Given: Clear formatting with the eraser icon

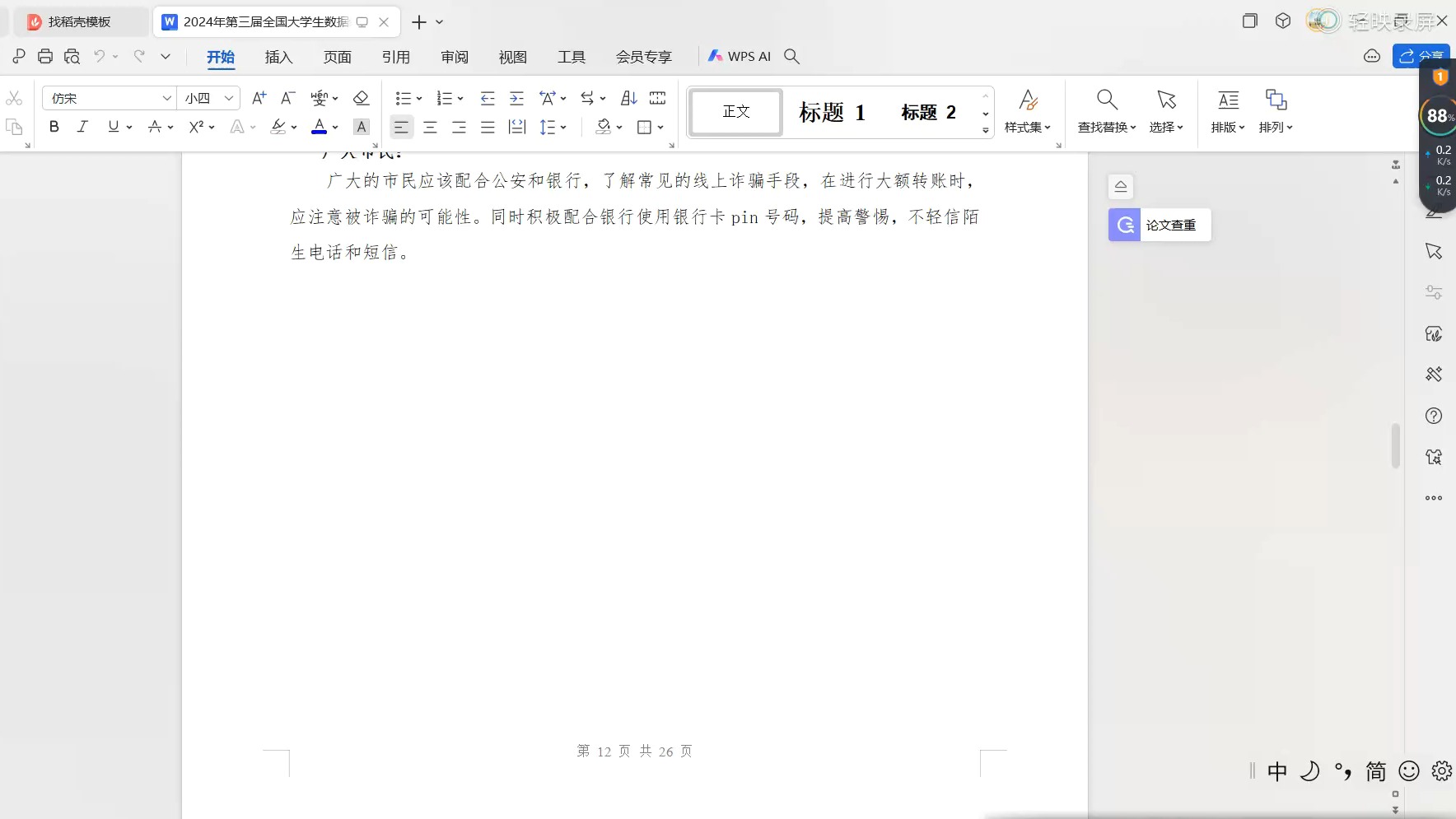Looking at the screenshot, I should (362, 98).
